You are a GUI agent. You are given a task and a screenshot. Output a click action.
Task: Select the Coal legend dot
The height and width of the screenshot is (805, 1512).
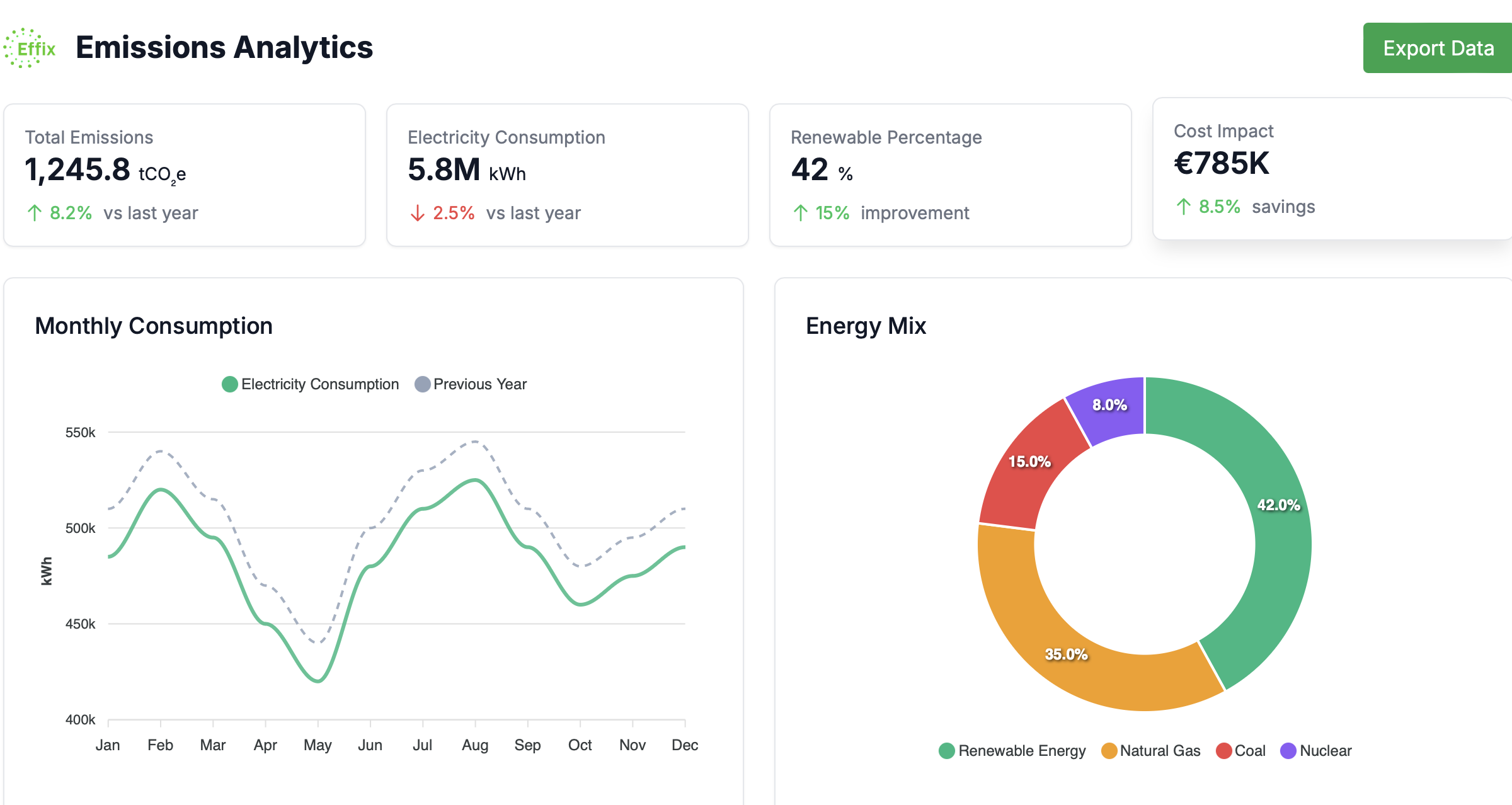(1223, 751)
